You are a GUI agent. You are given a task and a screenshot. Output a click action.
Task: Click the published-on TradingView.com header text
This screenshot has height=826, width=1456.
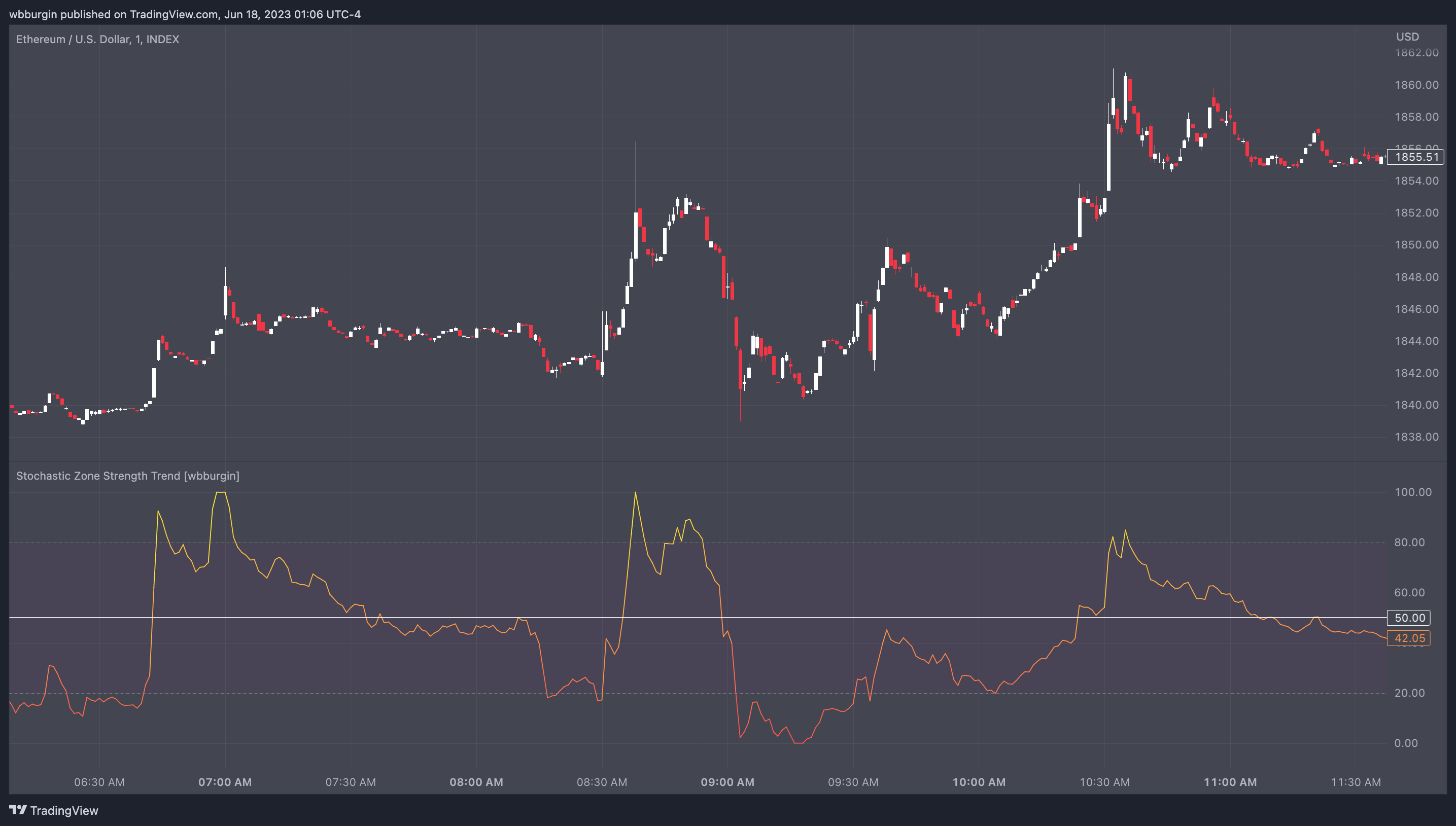[185, 14]
